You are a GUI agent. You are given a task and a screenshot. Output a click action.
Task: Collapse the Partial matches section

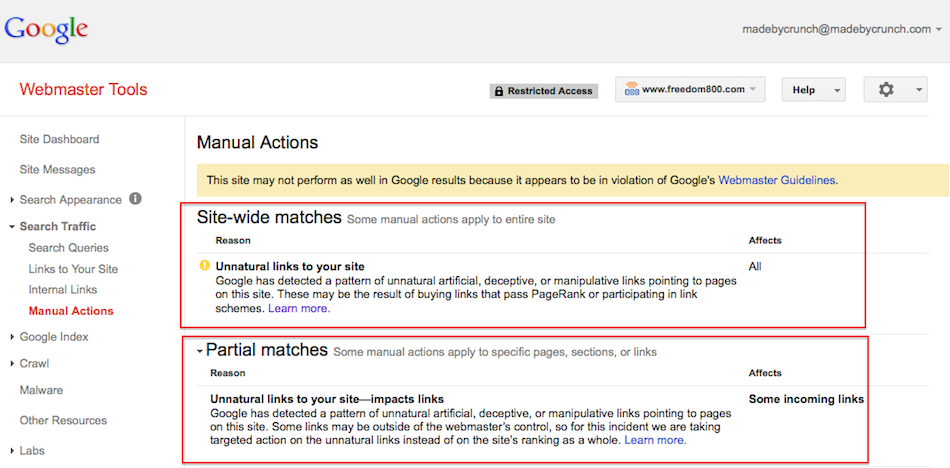click(200, 351)
